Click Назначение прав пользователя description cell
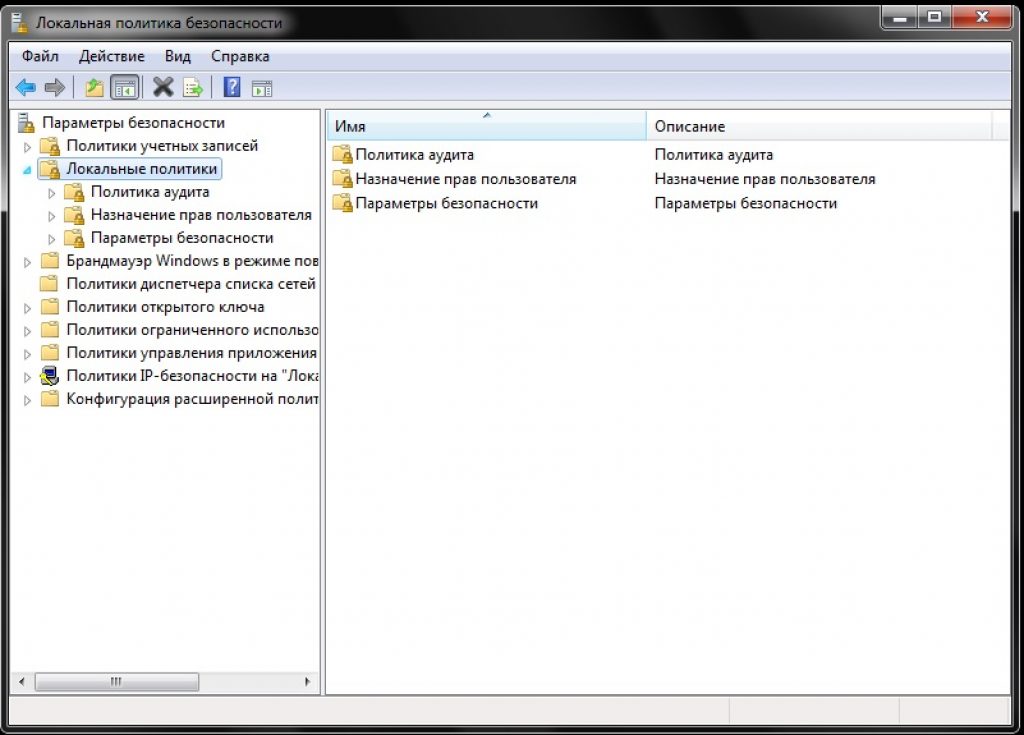1024x735 pixels. tap(765, 179)
